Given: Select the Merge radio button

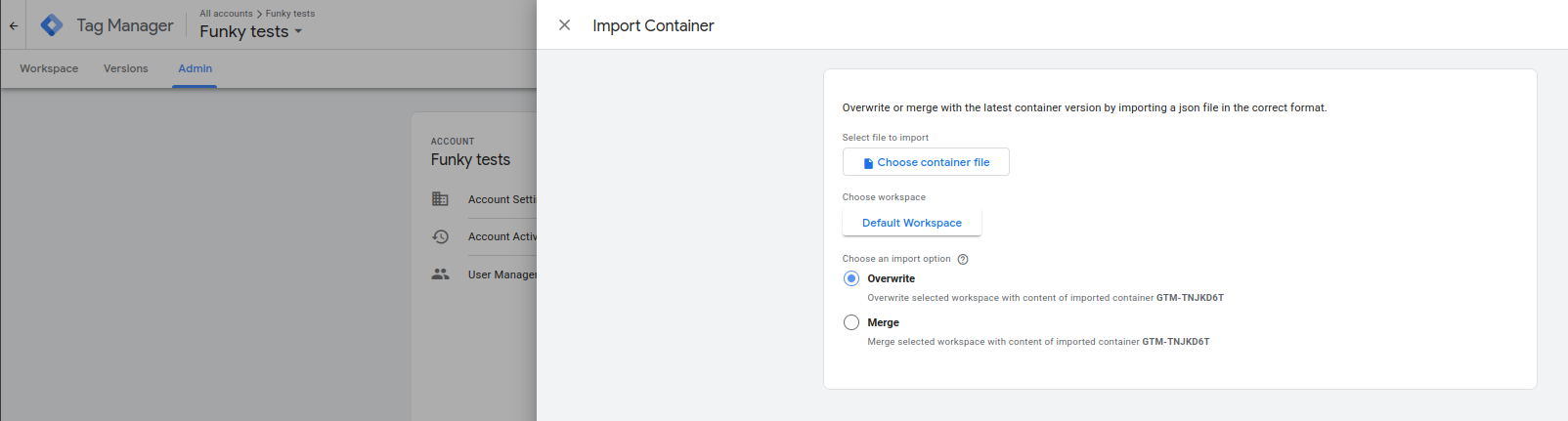Looking at the screenshot, I should click(x=851, y=322).
